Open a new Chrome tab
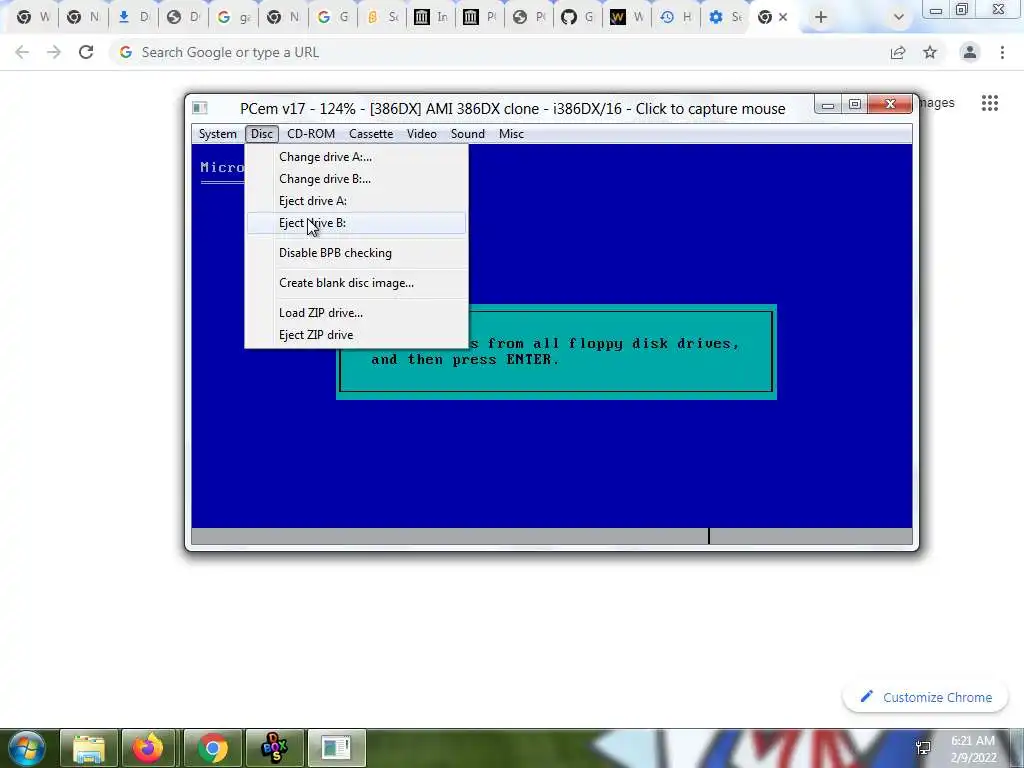This screenshot has height=768, width=1024. tap(821, 17)
